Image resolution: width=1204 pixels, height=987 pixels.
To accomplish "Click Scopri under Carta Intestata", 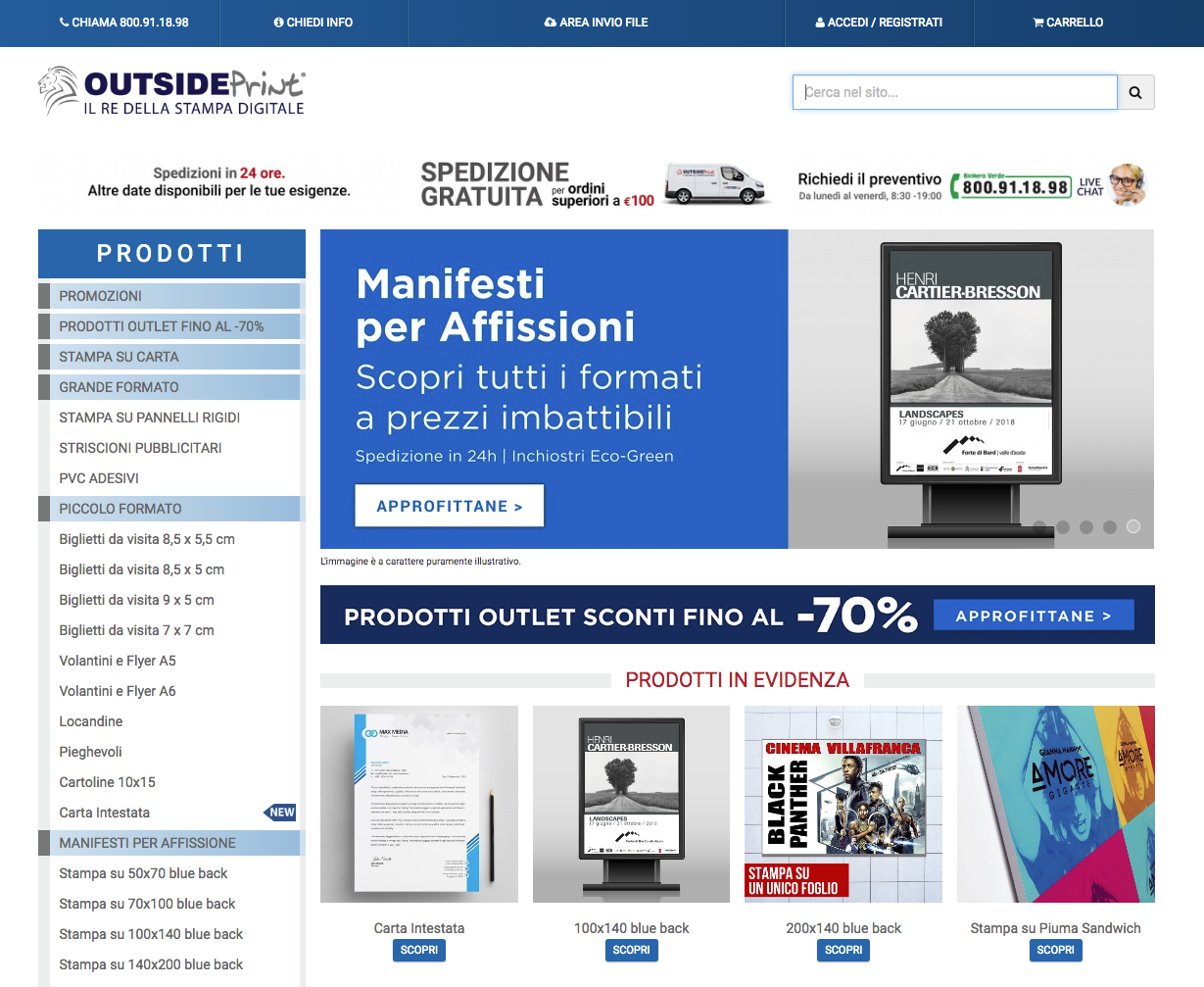I will [419, 950].
